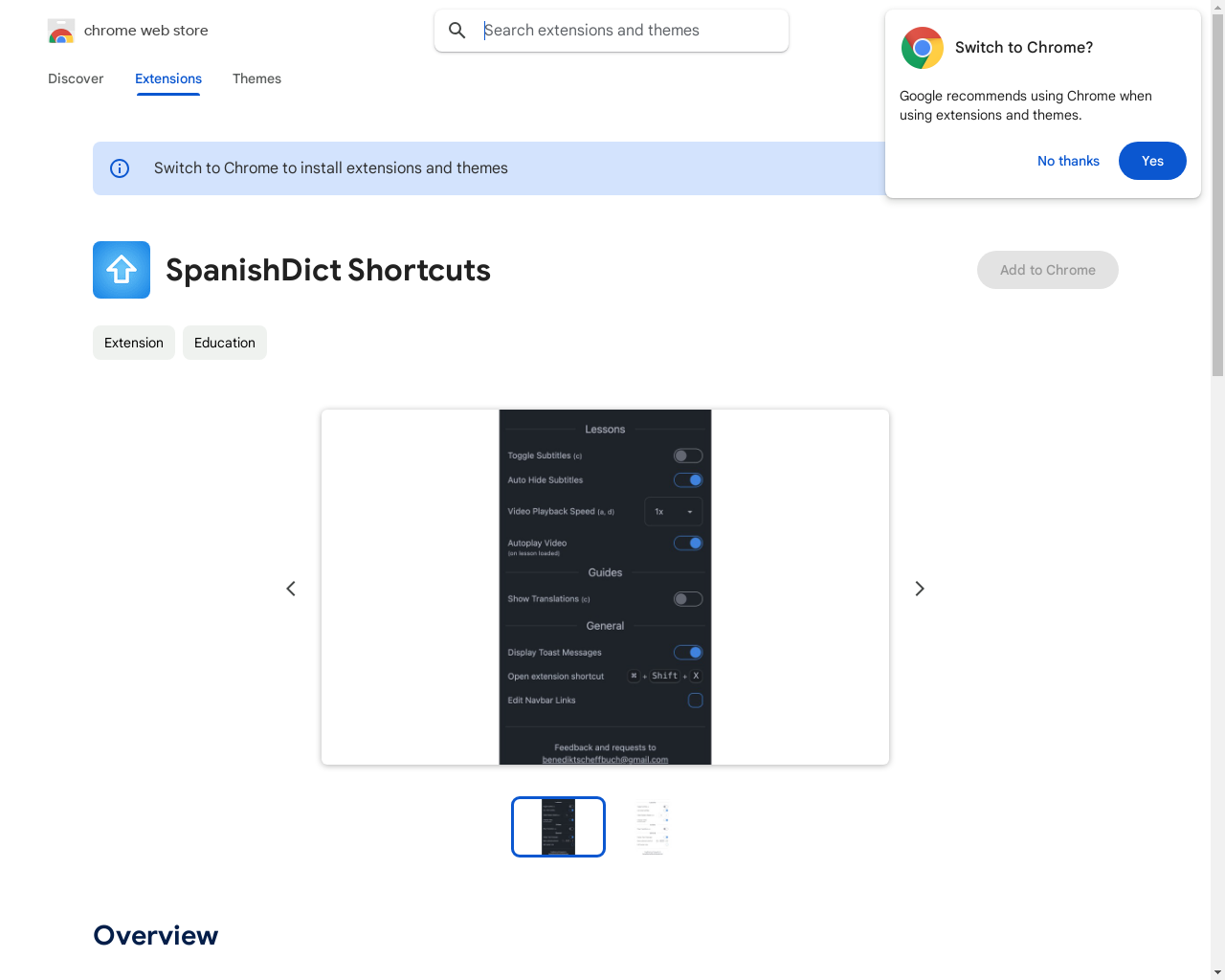Click the Education category chip
The image size is (1225, 980).
[225, 343]
